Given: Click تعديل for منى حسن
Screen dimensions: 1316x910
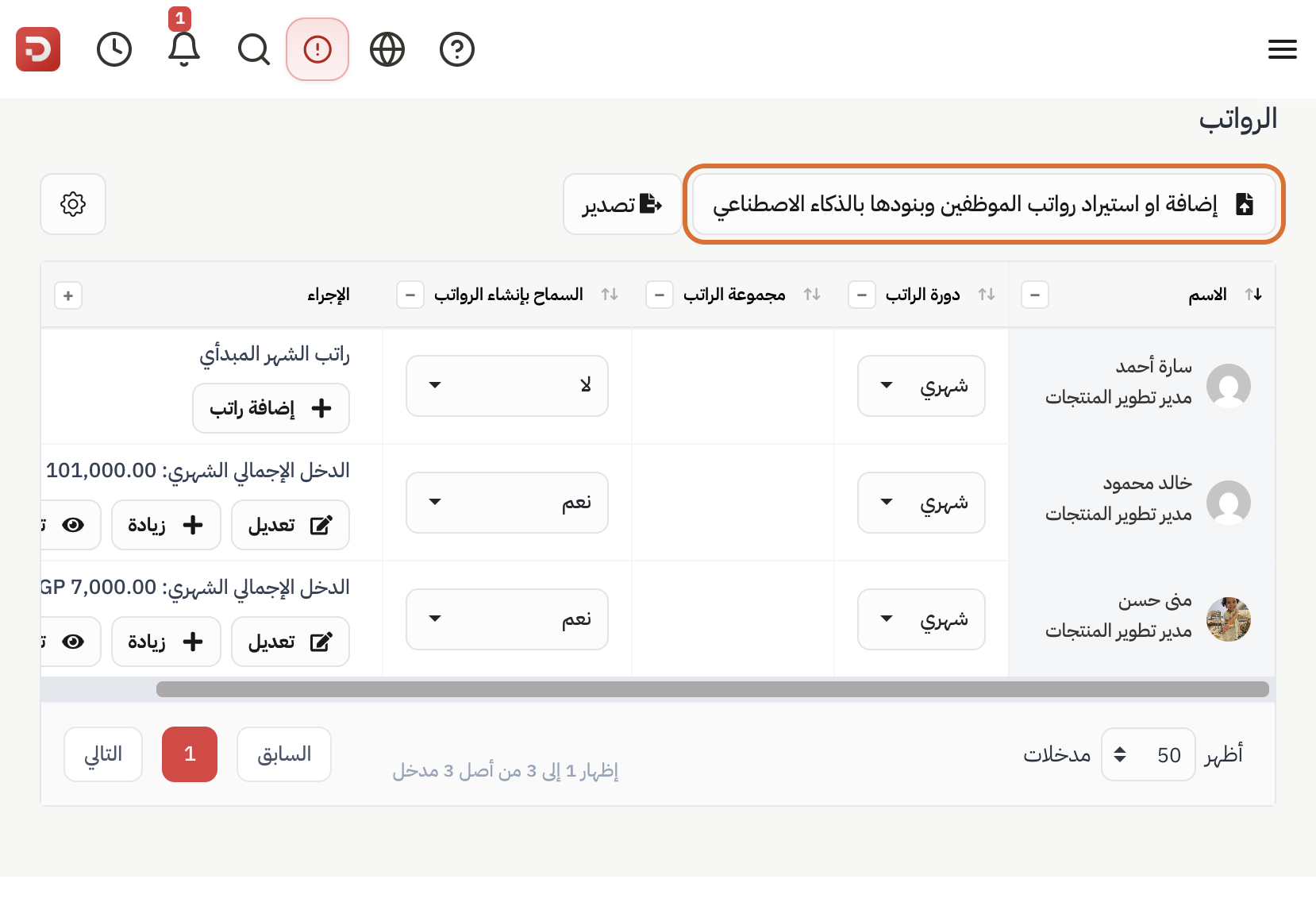Looking at the screenshot, I should pos(291,642).
